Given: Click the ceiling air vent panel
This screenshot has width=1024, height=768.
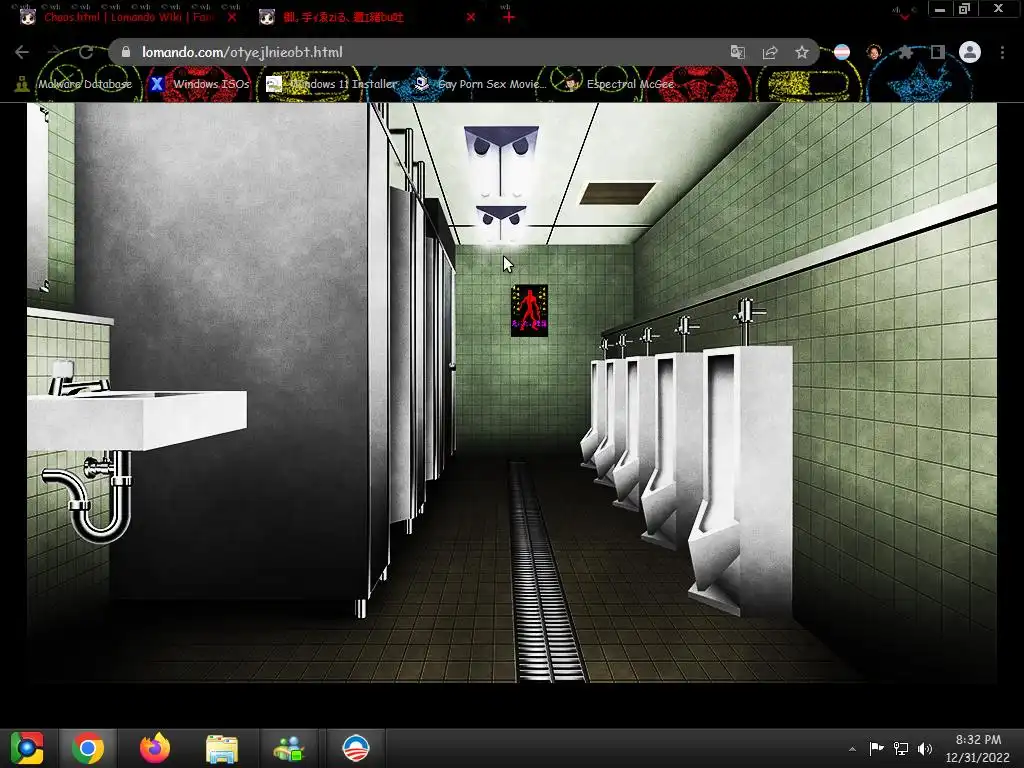Looking at the screenshot, I should click(x=617, y=193).
